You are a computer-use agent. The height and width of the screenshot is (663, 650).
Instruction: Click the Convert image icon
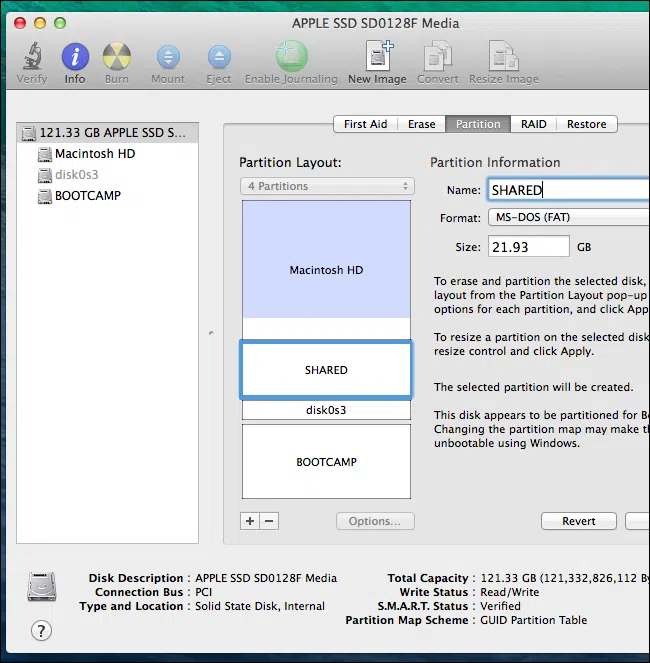coord(437,58)
